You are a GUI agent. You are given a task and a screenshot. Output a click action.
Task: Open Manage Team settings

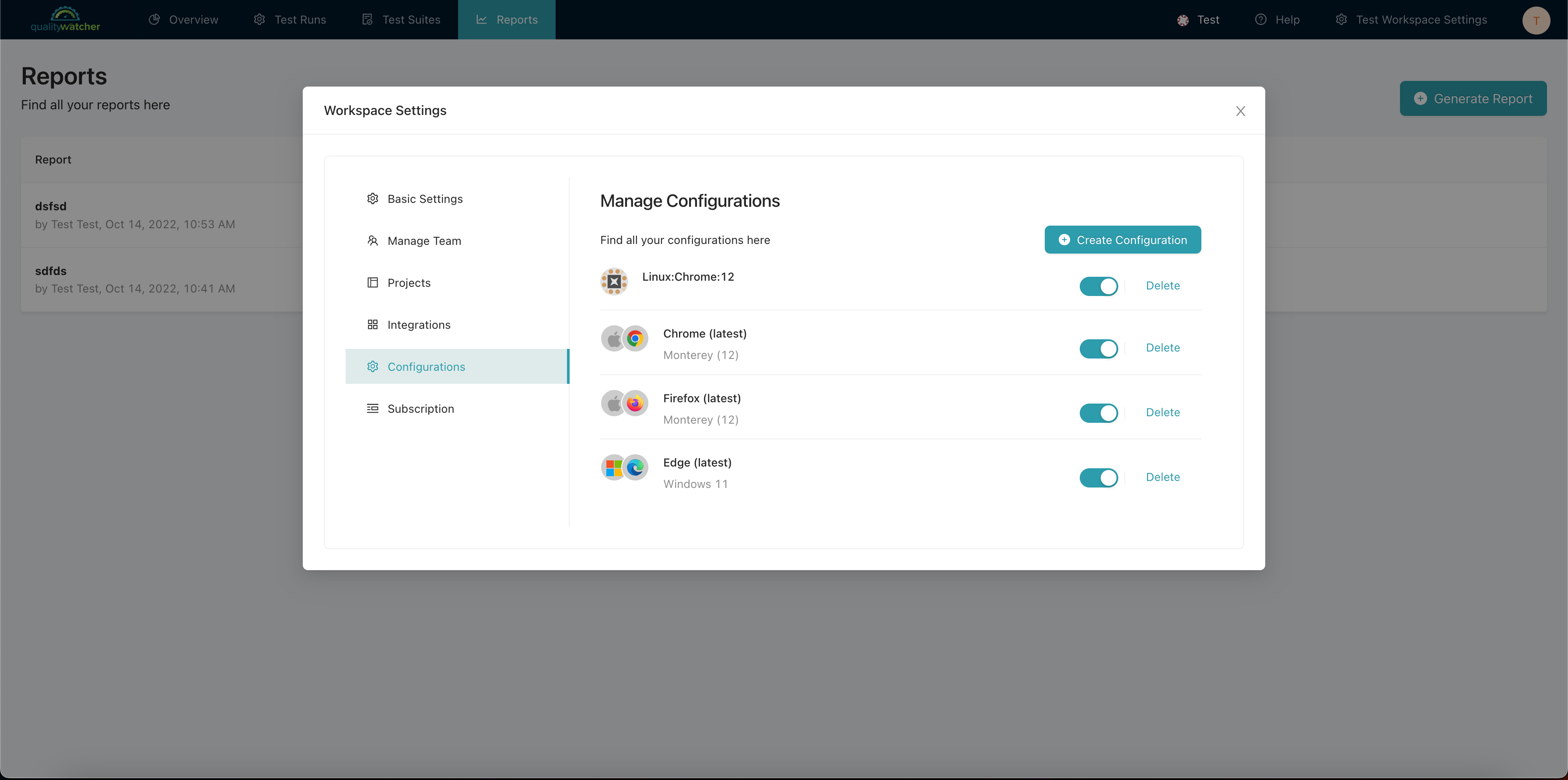pyautogui.click(x=457, y=240)
